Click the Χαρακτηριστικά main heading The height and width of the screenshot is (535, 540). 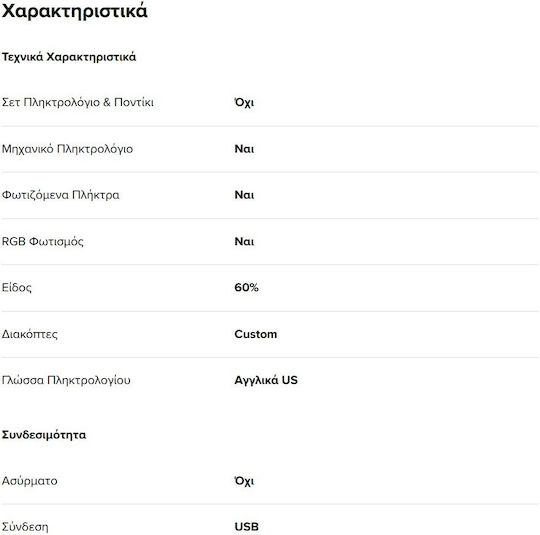click(75, 11)
